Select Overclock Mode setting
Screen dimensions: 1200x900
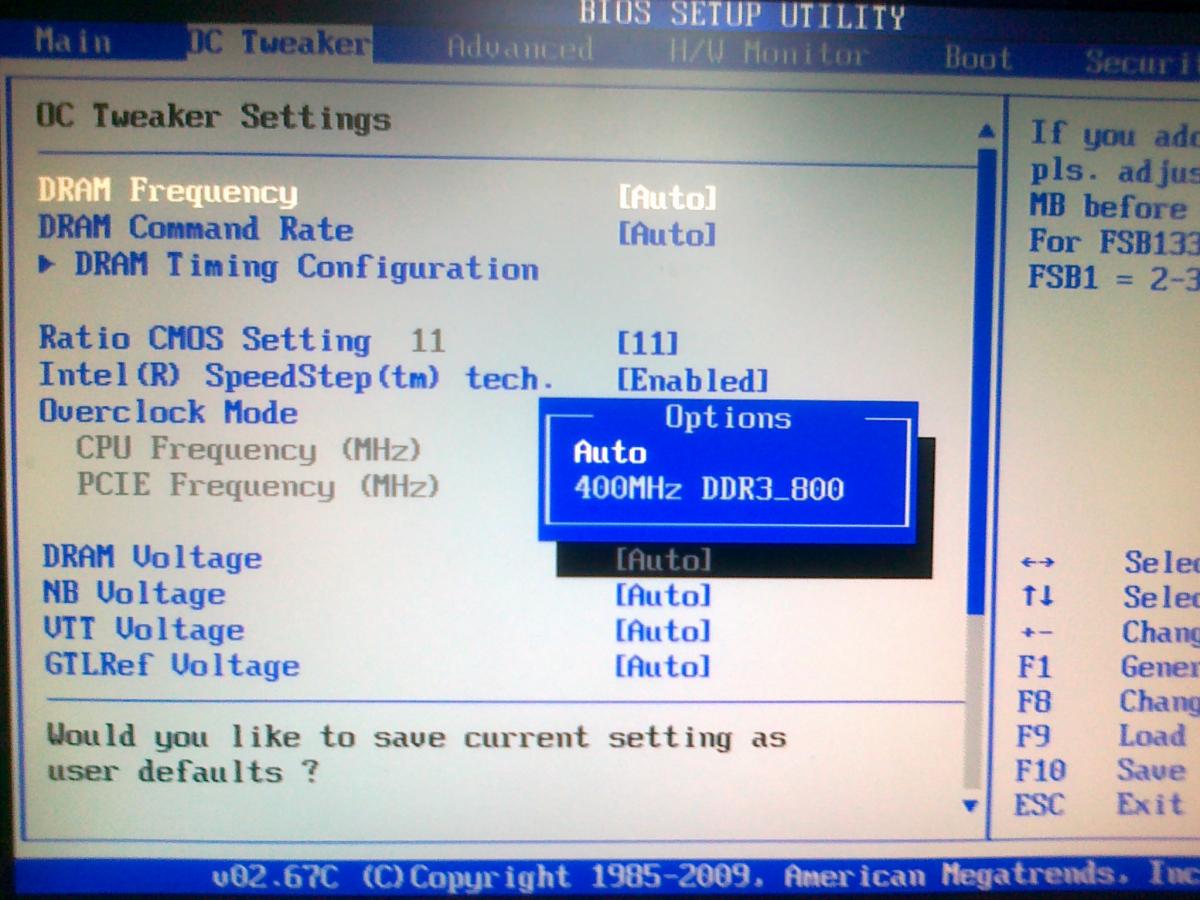(x=168, y=412)
